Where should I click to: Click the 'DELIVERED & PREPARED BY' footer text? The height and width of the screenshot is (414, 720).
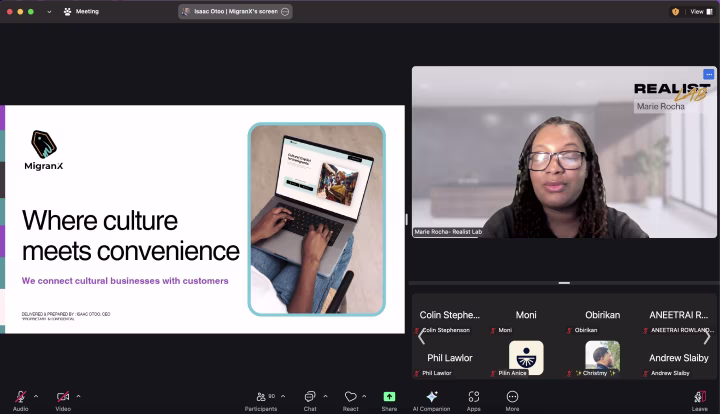(66, 316)
